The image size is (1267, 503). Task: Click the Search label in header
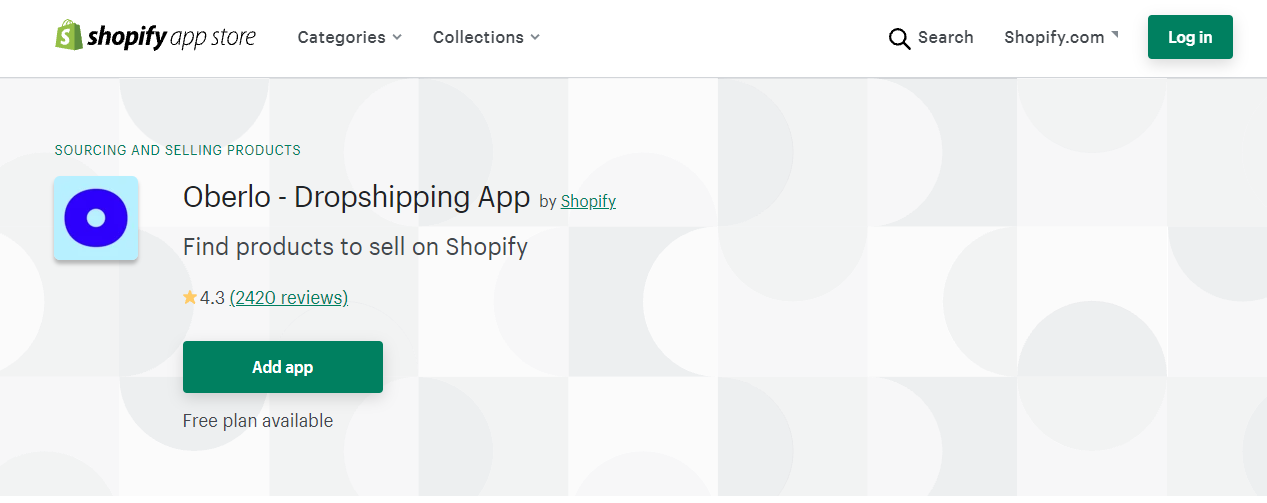point(945,37)
